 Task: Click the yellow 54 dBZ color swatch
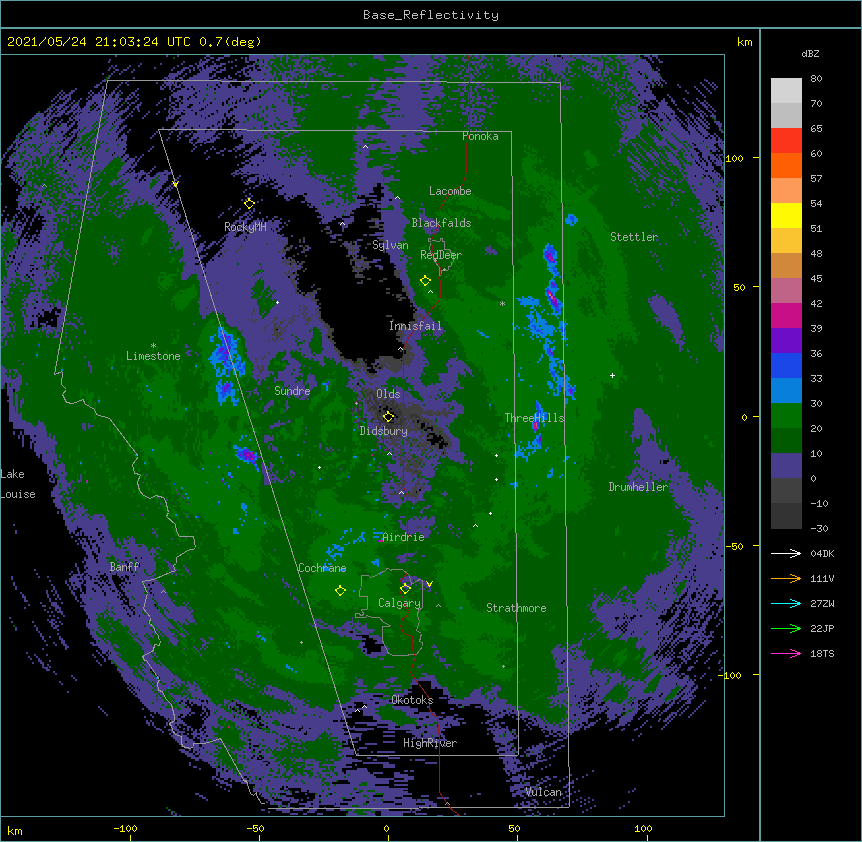pos(786,215)
